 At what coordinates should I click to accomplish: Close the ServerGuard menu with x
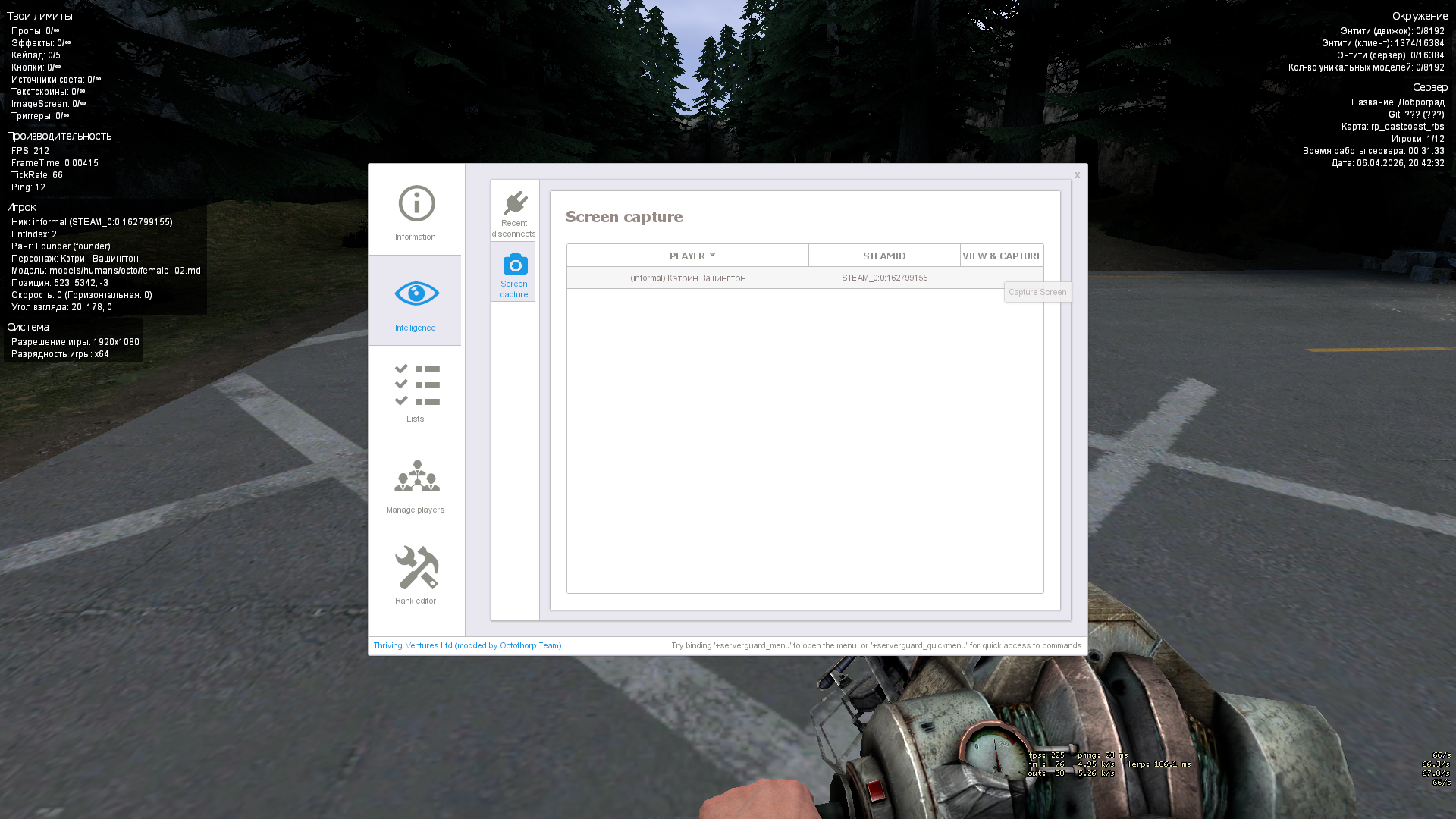click(1077, 175)
